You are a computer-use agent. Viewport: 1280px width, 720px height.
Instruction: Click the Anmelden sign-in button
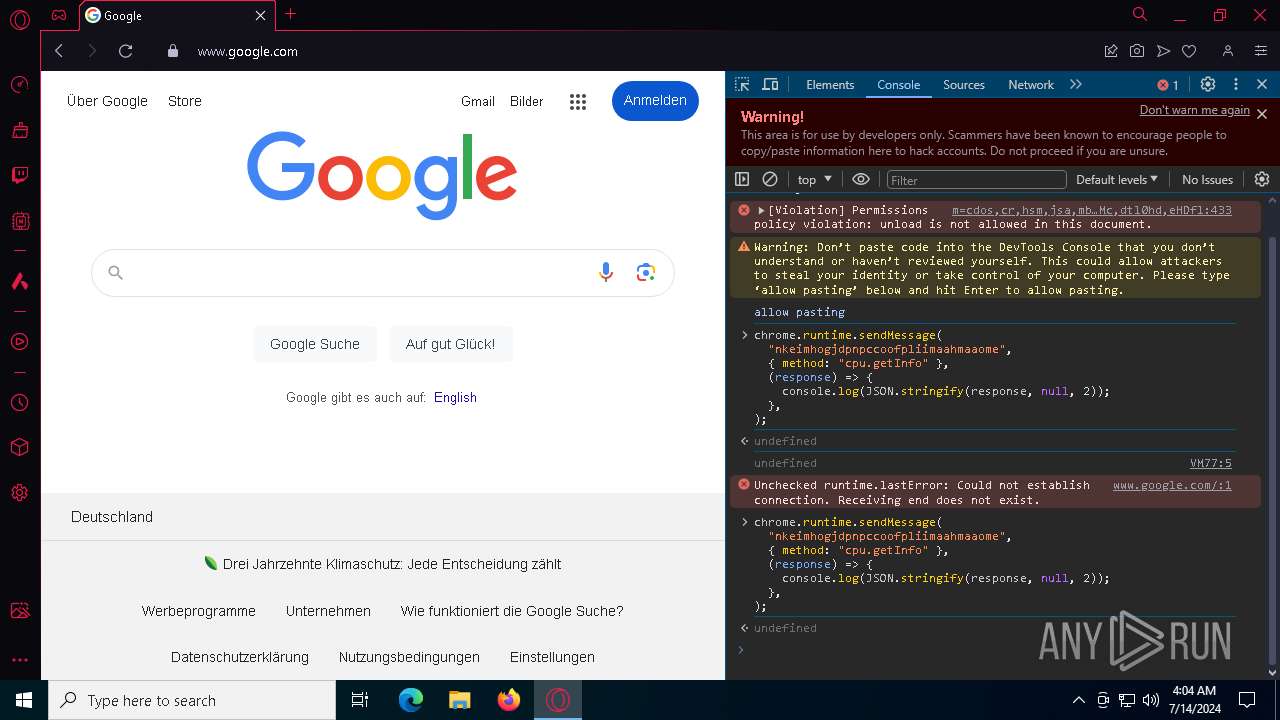(655, 100)
